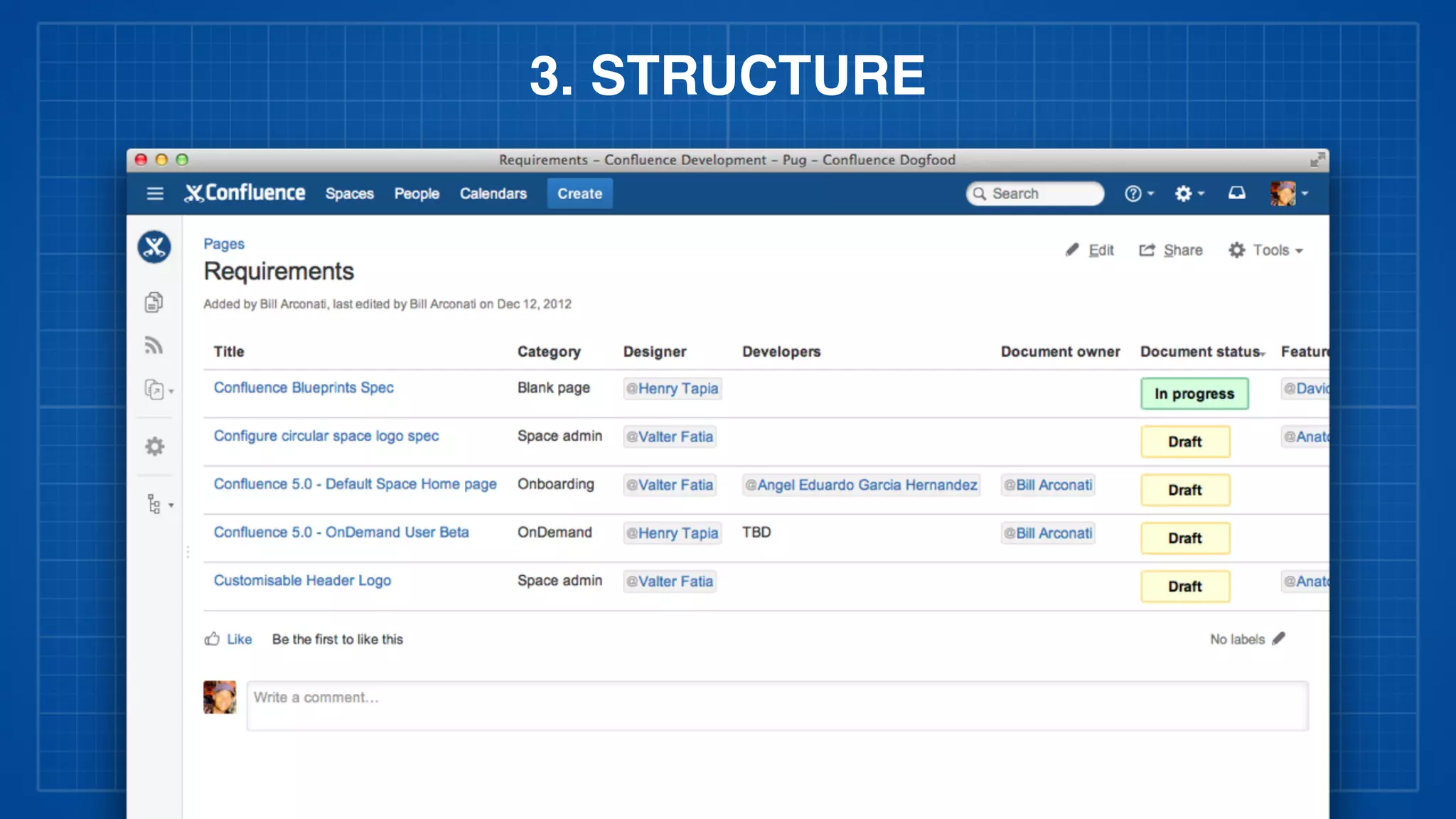Open the user profile avatar menu
The image size is (1456, 819).
pos(1289,193)
